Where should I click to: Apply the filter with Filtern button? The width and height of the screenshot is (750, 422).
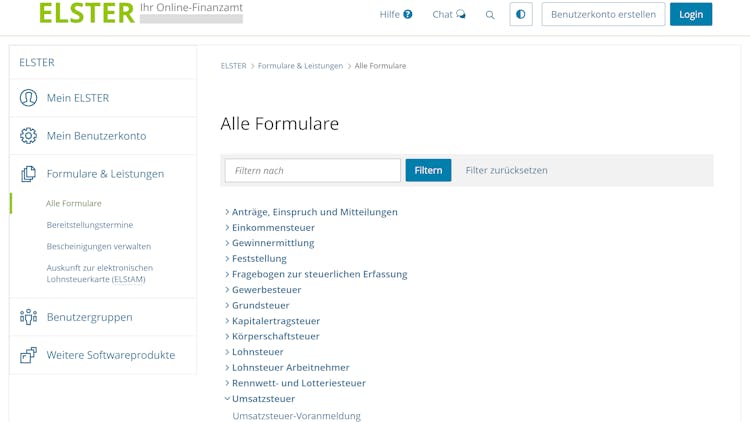(x=428, y=170)
